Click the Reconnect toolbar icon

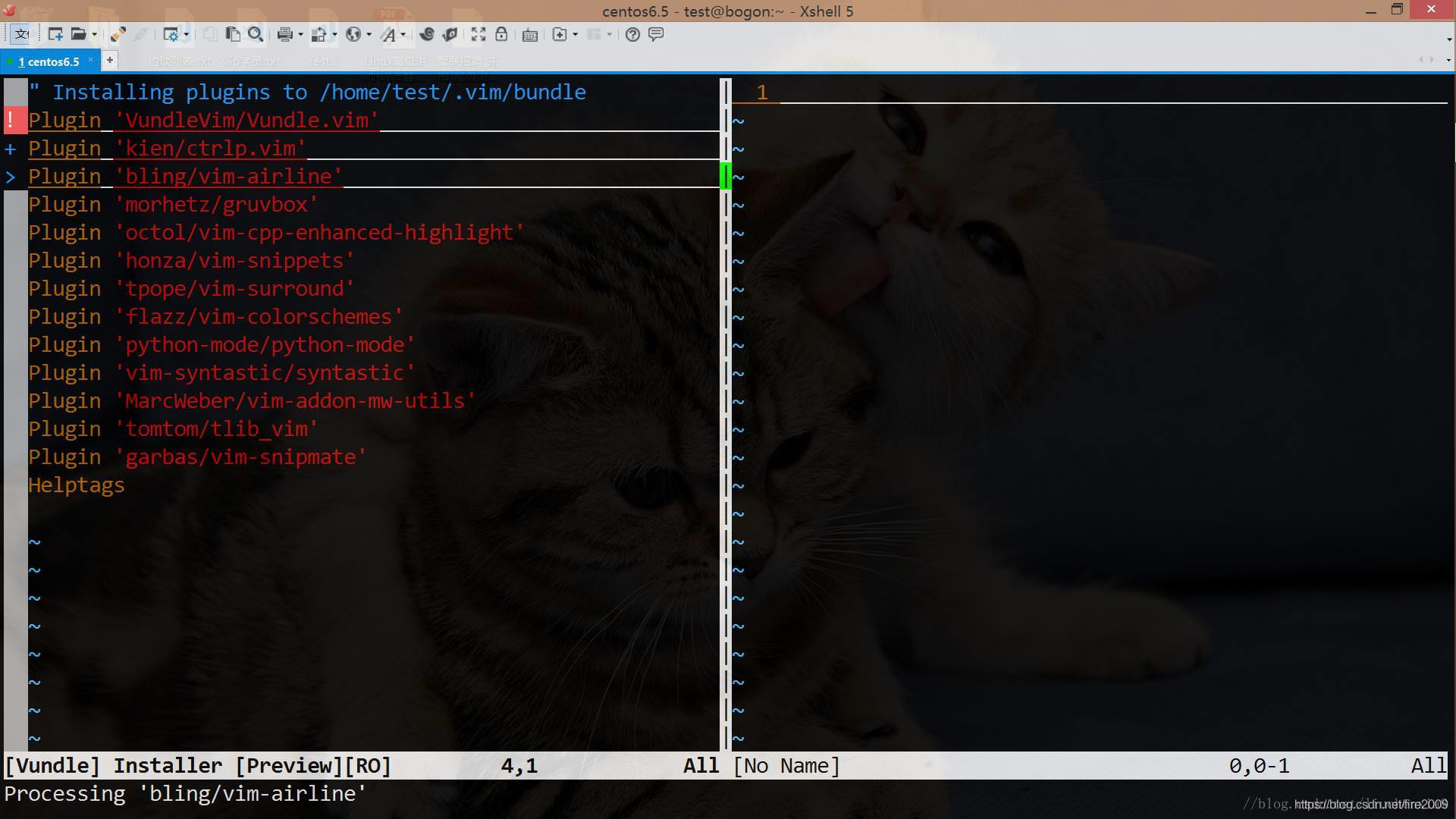tap(118, 34)
